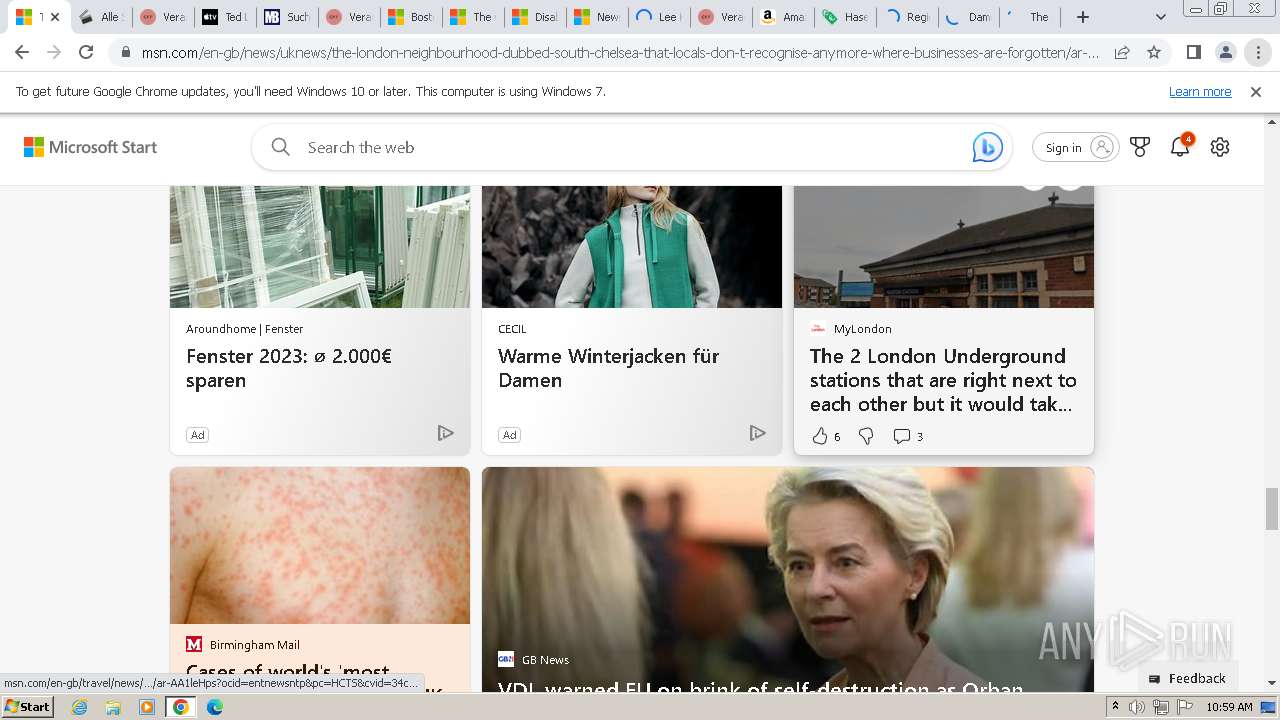The width and height of the screenshot is (1280, 720).
Task: Dismiss the Chrome update notification bar
Action: [1256, 92]
